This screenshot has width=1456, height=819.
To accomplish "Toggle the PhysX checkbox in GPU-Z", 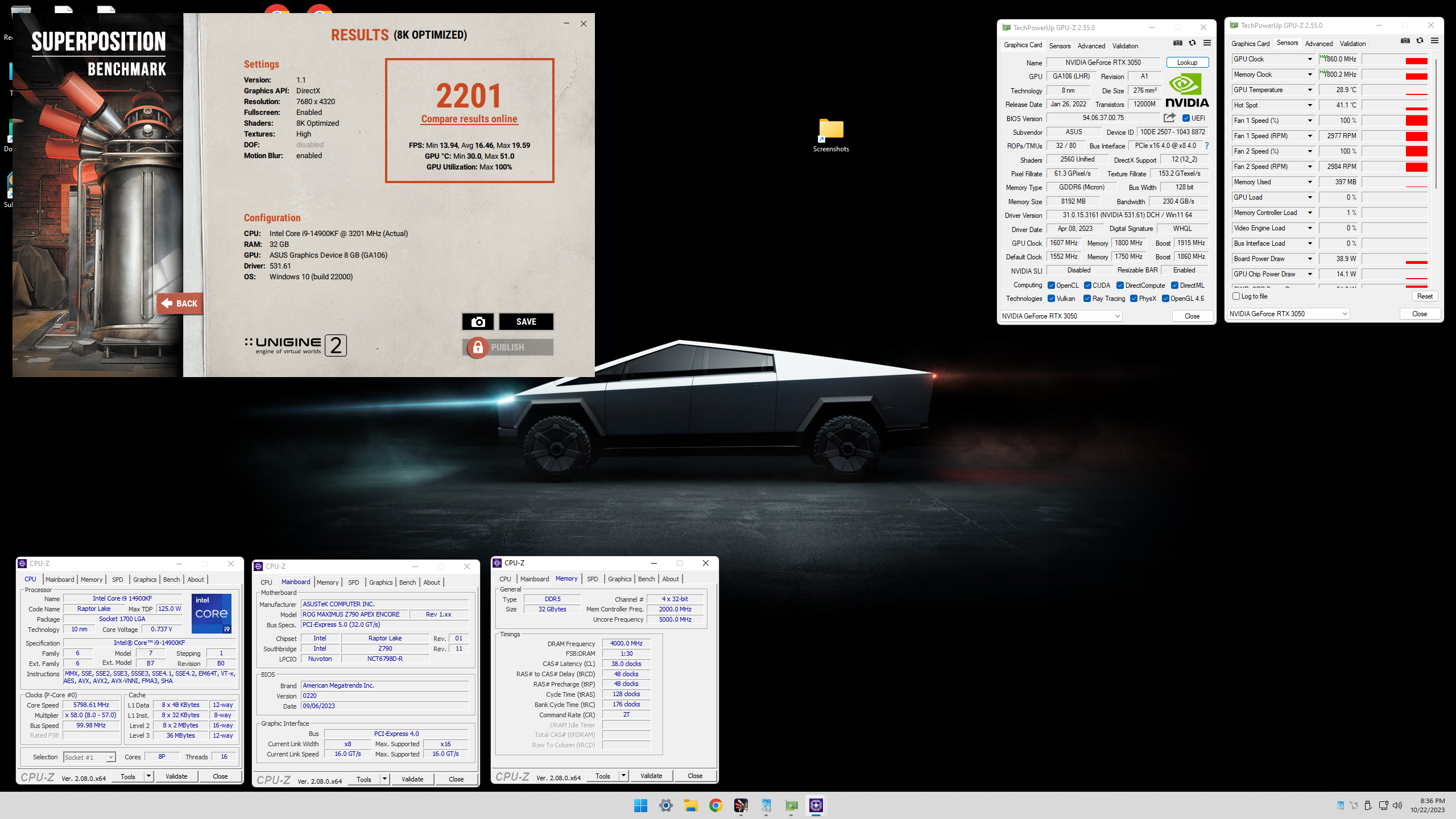I will (1134, 299).
